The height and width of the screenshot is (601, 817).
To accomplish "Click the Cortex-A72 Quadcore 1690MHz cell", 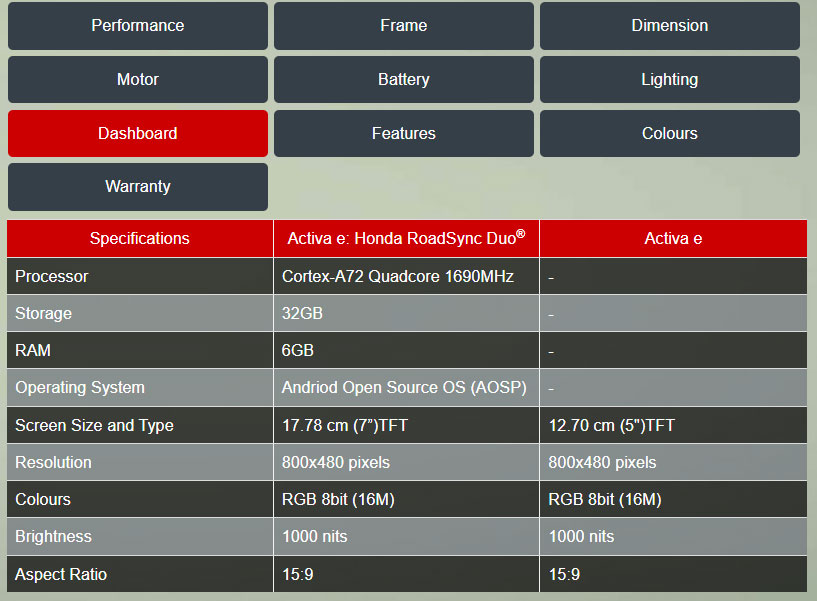I will point(398,277).
